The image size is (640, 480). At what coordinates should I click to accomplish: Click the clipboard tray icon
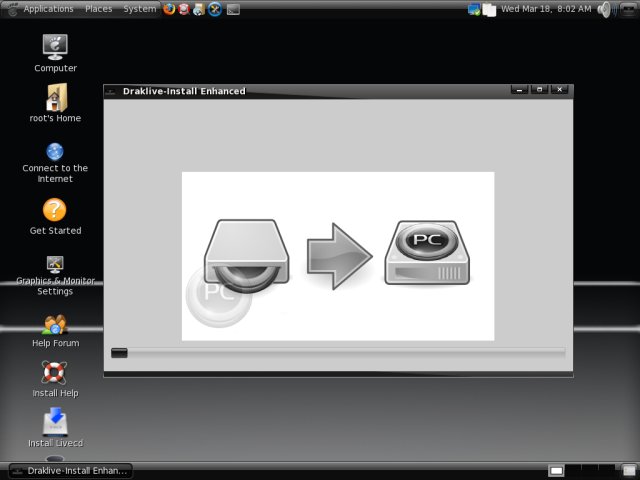point(489,10)
